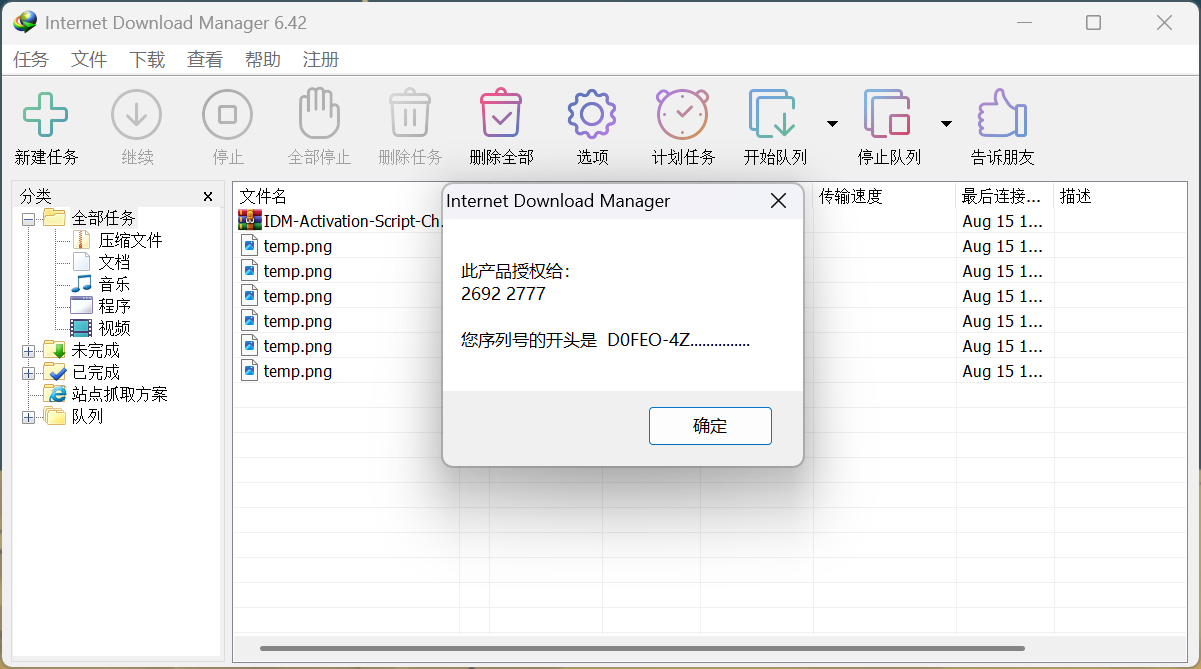The image size is (1201, 669).
Task: Open the 注册 menu
Action: click(321, 60)
